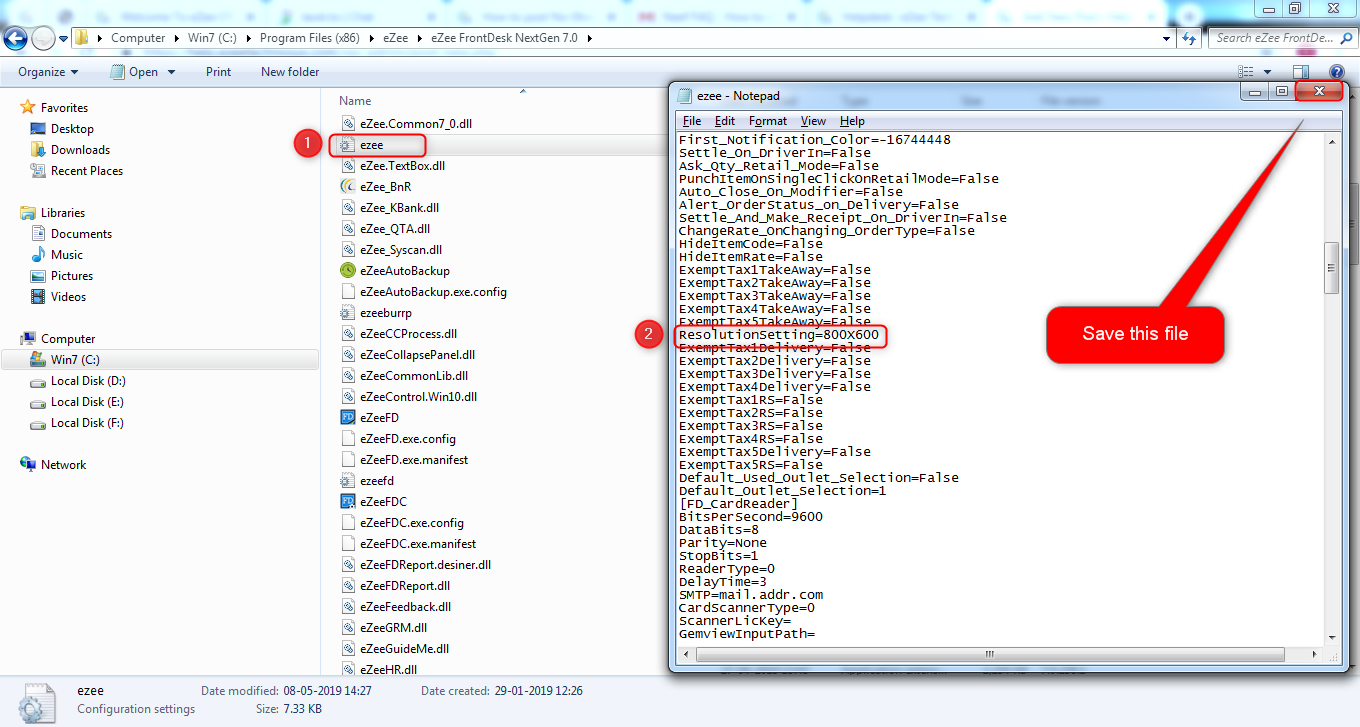Select eZeeGuideMe.dll file
1360x727 pixels.
pos(404,649)
